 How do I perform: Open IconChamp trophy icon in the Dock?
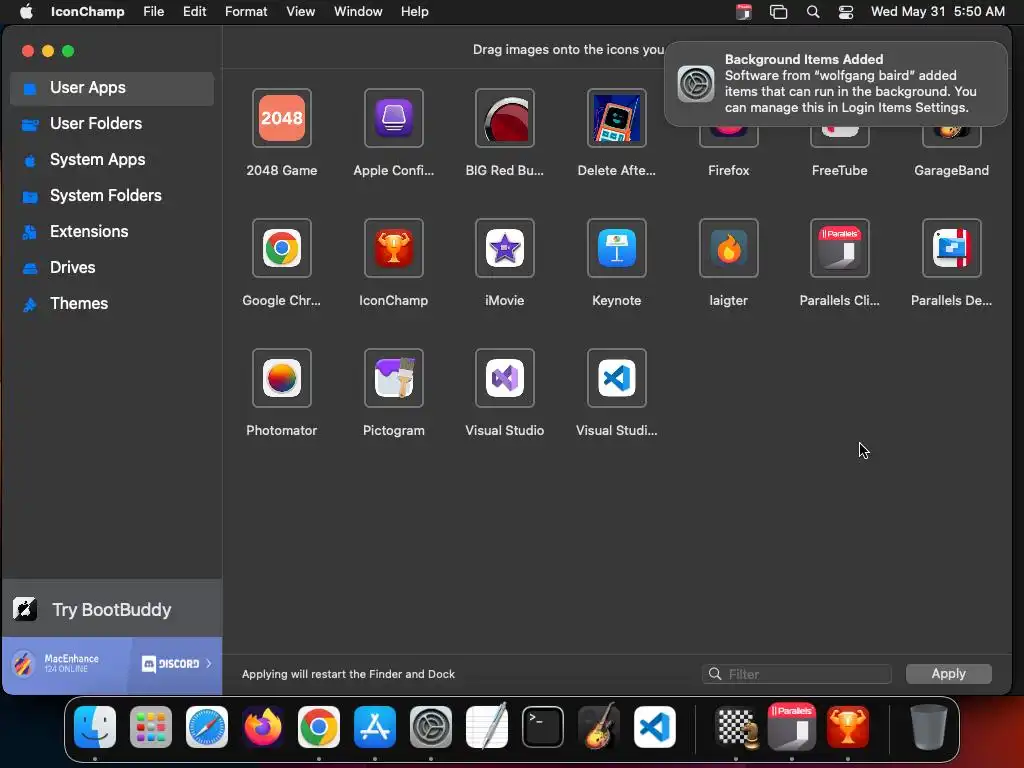click(x=848, y=727)
